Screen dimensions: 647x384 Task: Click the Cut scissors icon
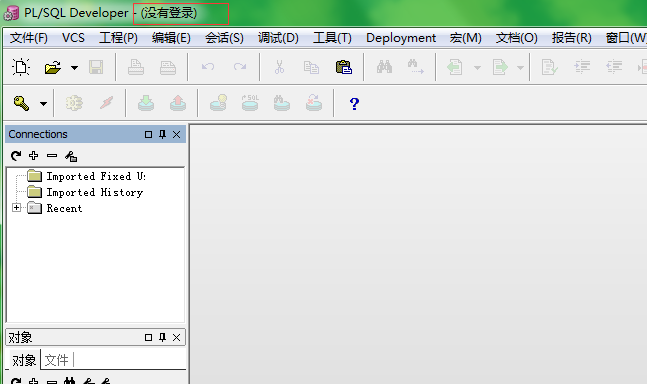(279, 67)
